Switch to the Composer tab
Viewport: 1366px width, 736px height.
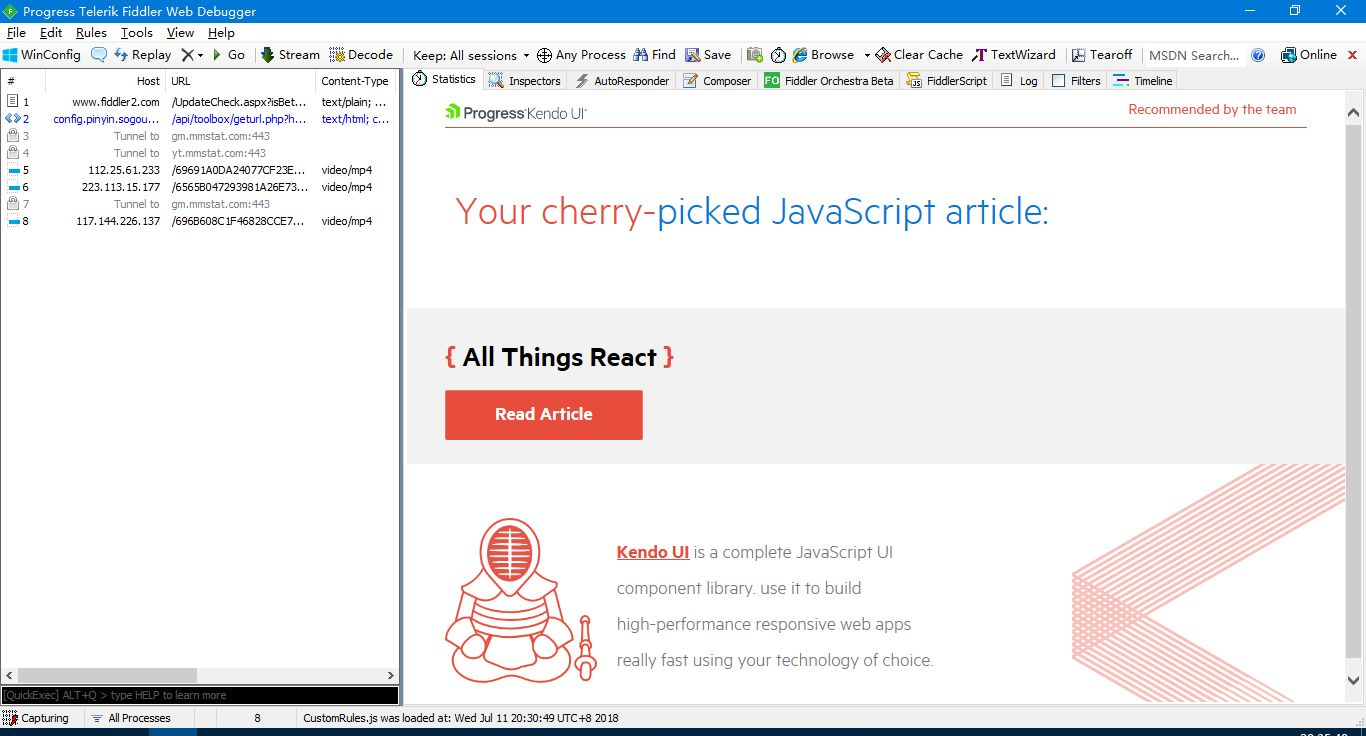[x=717, y=81]
